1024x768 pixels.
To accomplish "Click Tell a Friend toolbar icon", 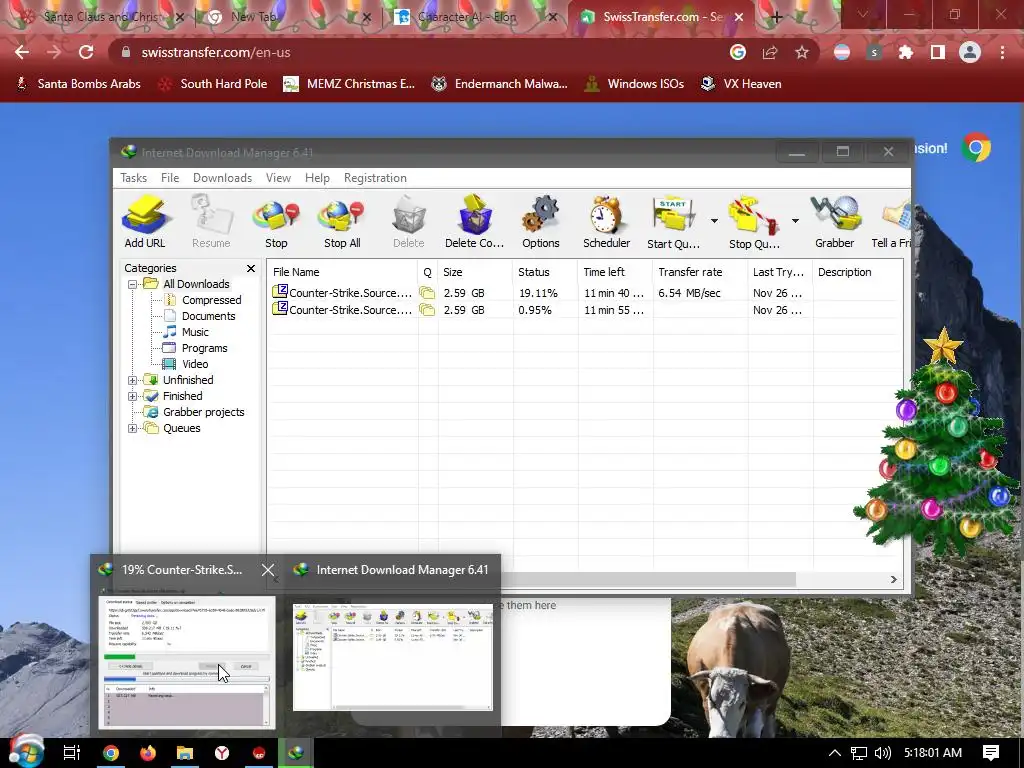I will (891, 222).
